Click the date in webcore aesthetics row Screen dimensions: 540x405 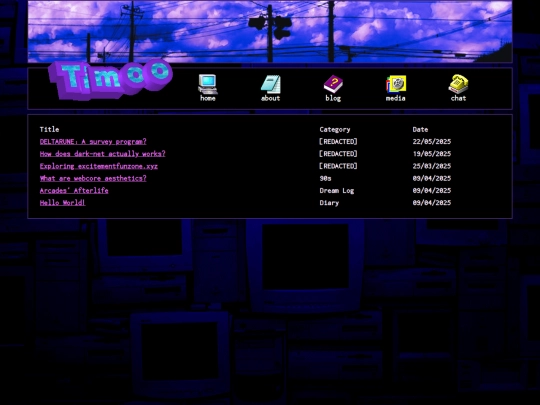click(x=432, y=178)
